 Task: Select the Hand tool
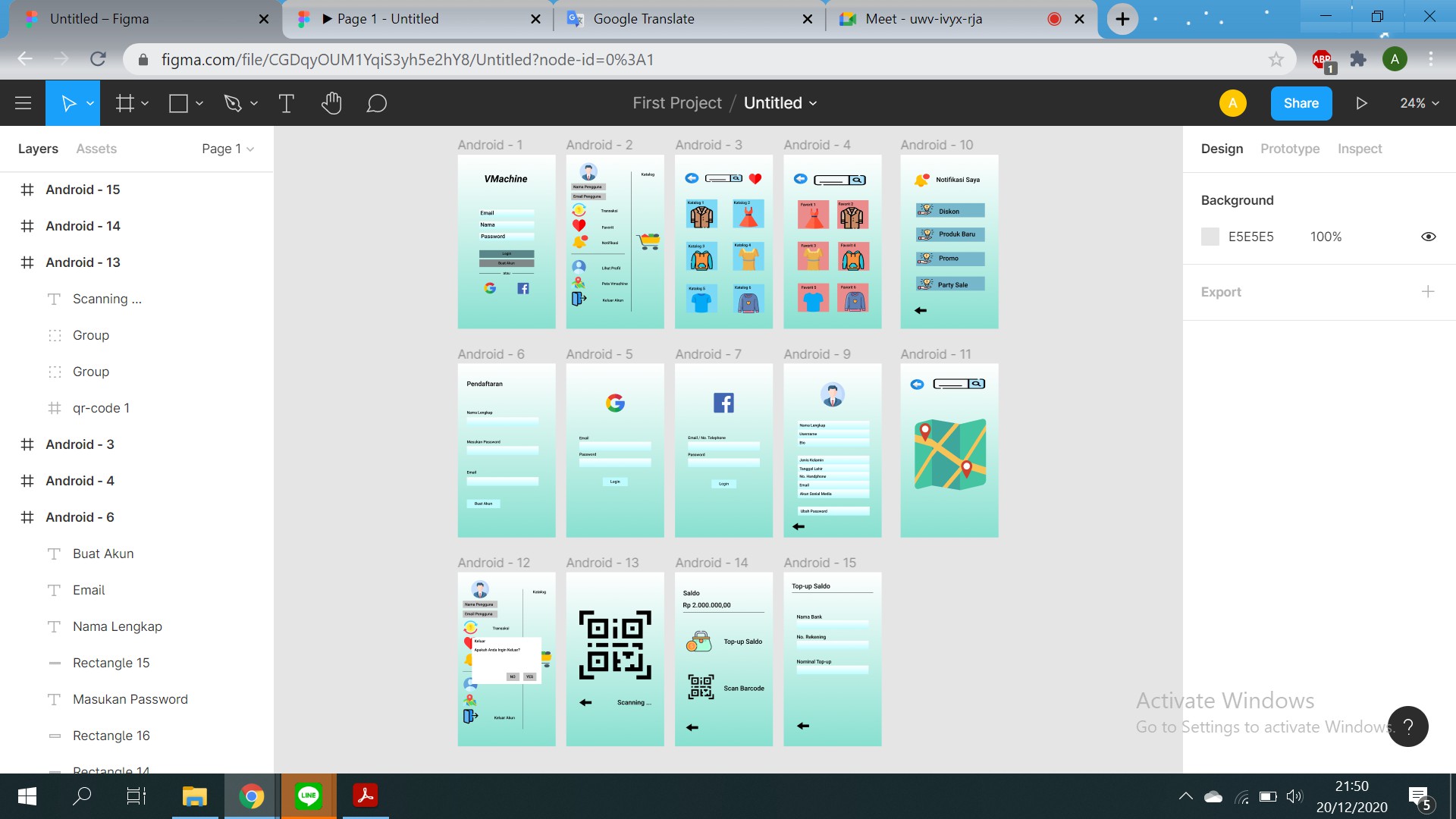[x=331, y=103]
